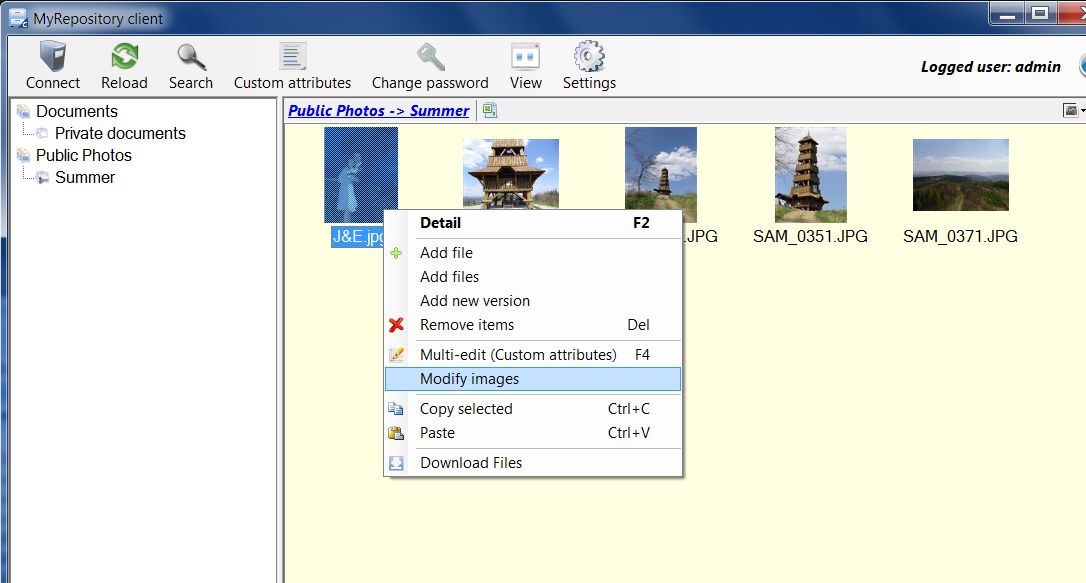Click the Paste clipboard icon in the context menu
The height and width of the screenshot is (583, 1086).
396,433
